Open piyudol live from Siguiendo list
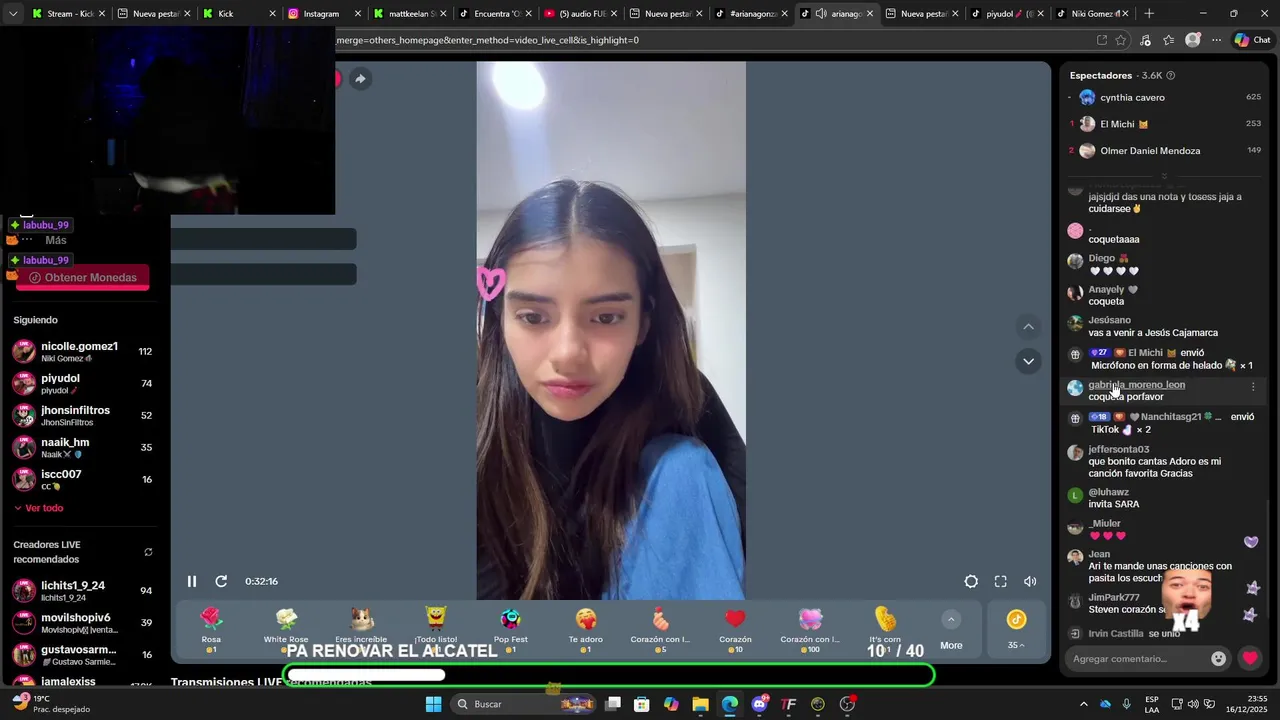The height and width of the screenshot is (720, 1280). (x=82, y=383)
